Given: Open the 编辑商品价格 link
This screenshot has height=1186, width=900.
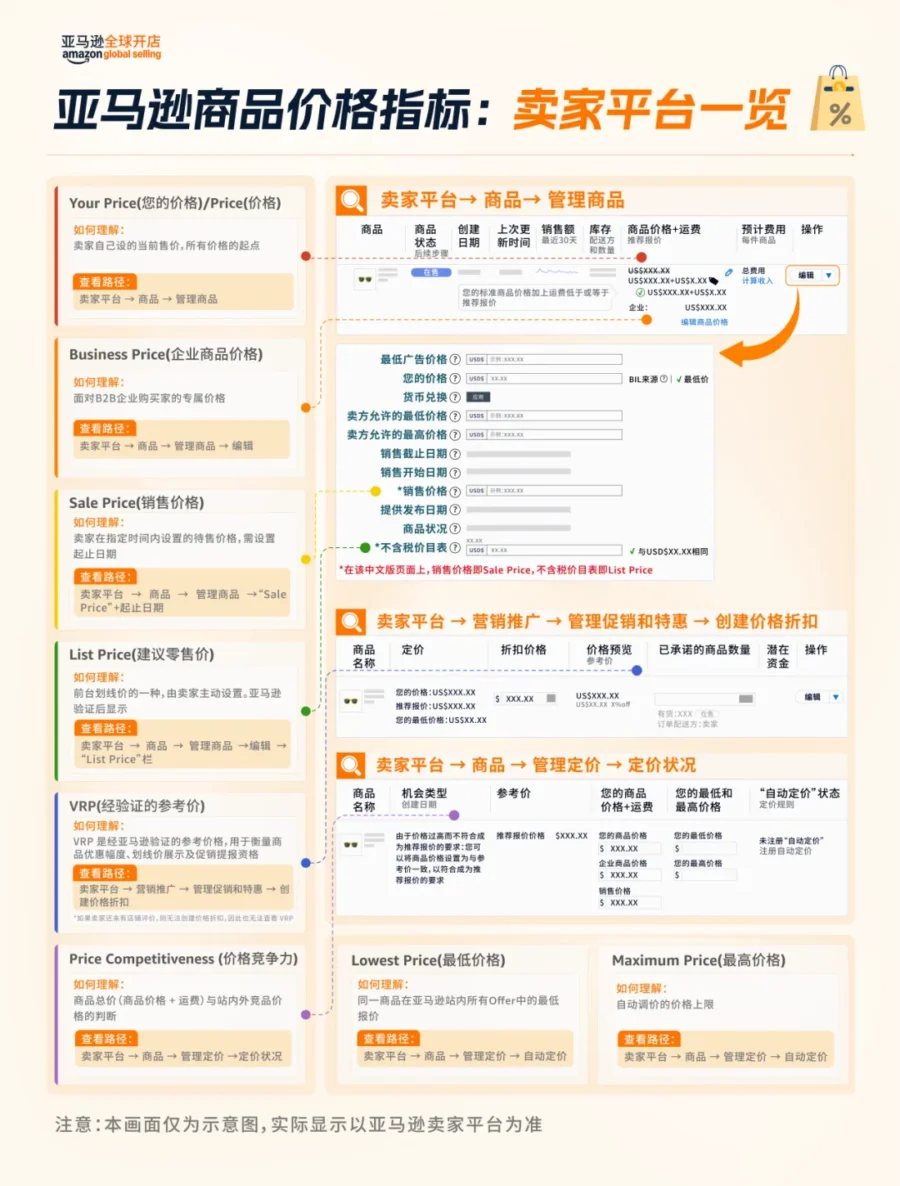Looking at the screenshot, I should [x=704, y=322].
